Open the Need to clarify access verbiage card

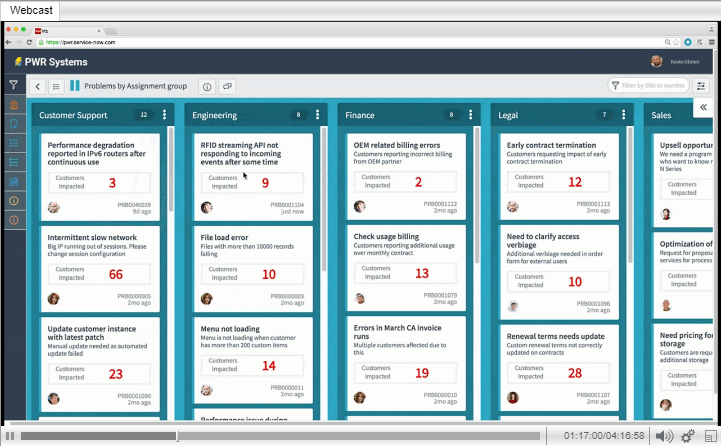pos(560,272)
